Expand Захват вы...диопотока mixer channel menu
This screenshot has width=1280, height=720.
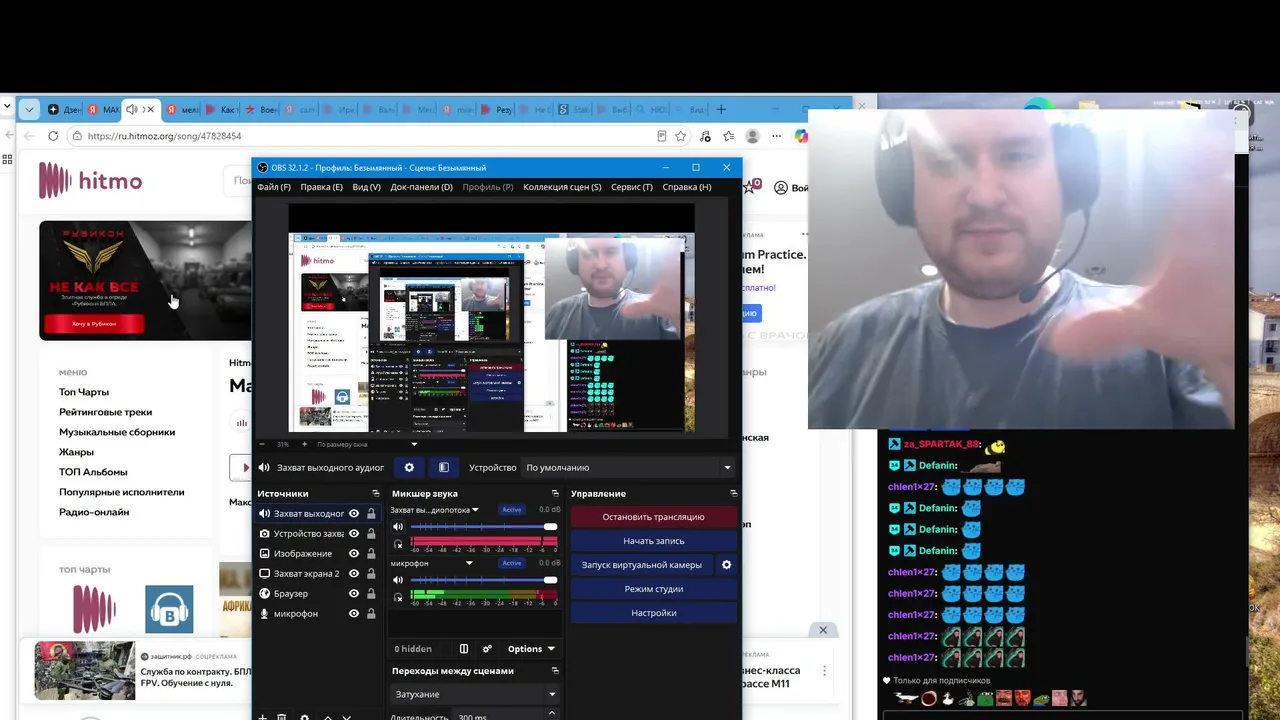tap(475, 510)
